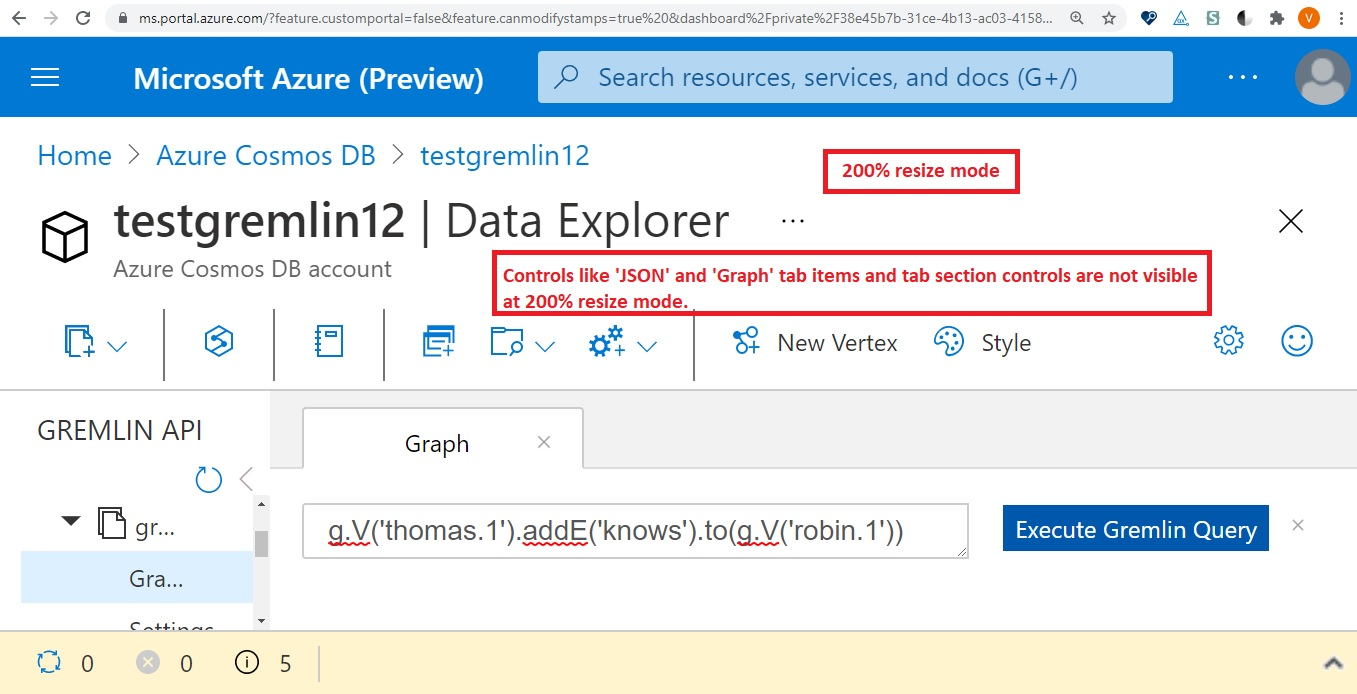Switch to the Graph tab

[437, 443]
